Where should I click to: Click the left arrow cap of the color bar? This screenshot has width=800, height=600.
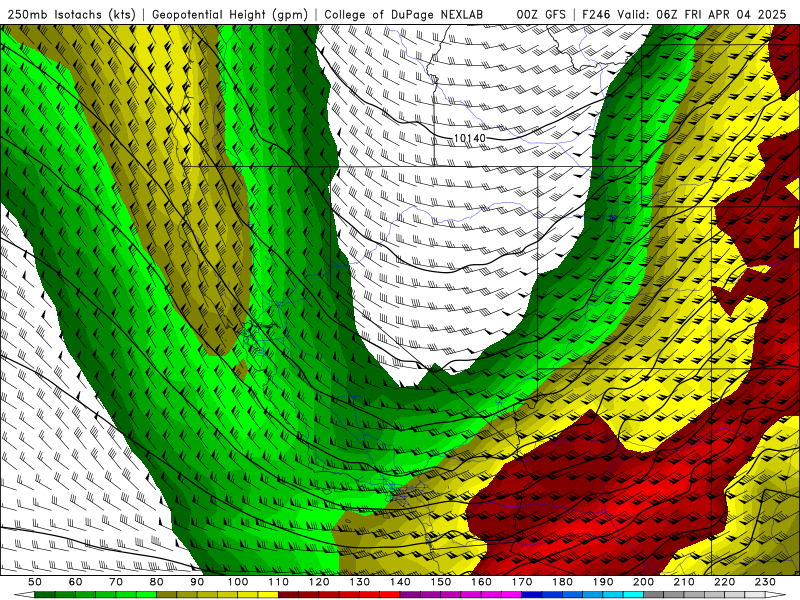[x=24, y=595]
